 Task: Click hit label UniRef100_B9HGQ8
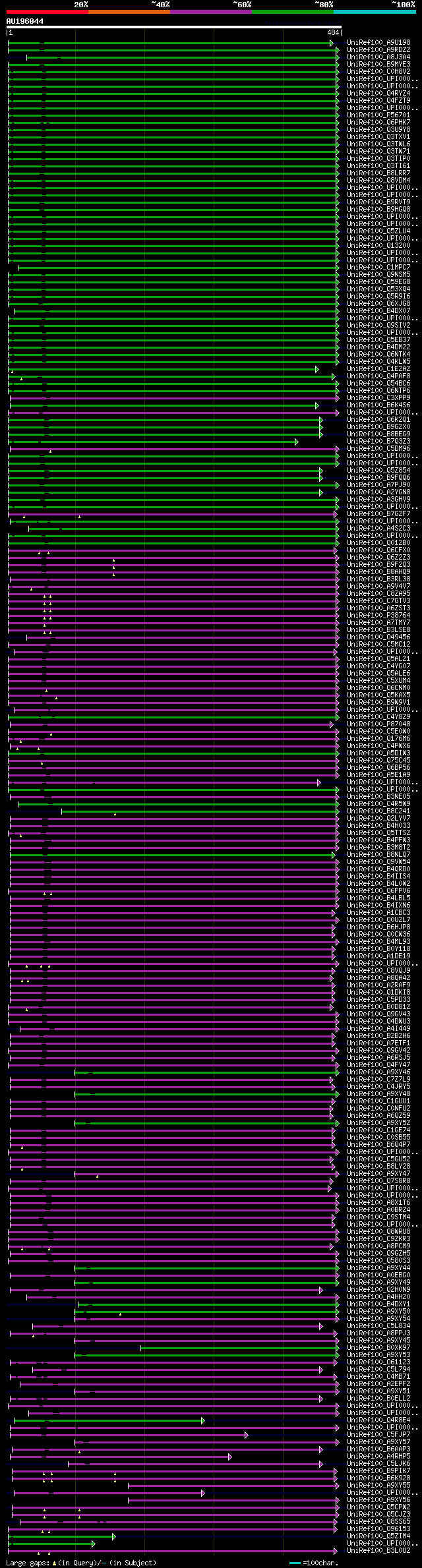(378, 210)
